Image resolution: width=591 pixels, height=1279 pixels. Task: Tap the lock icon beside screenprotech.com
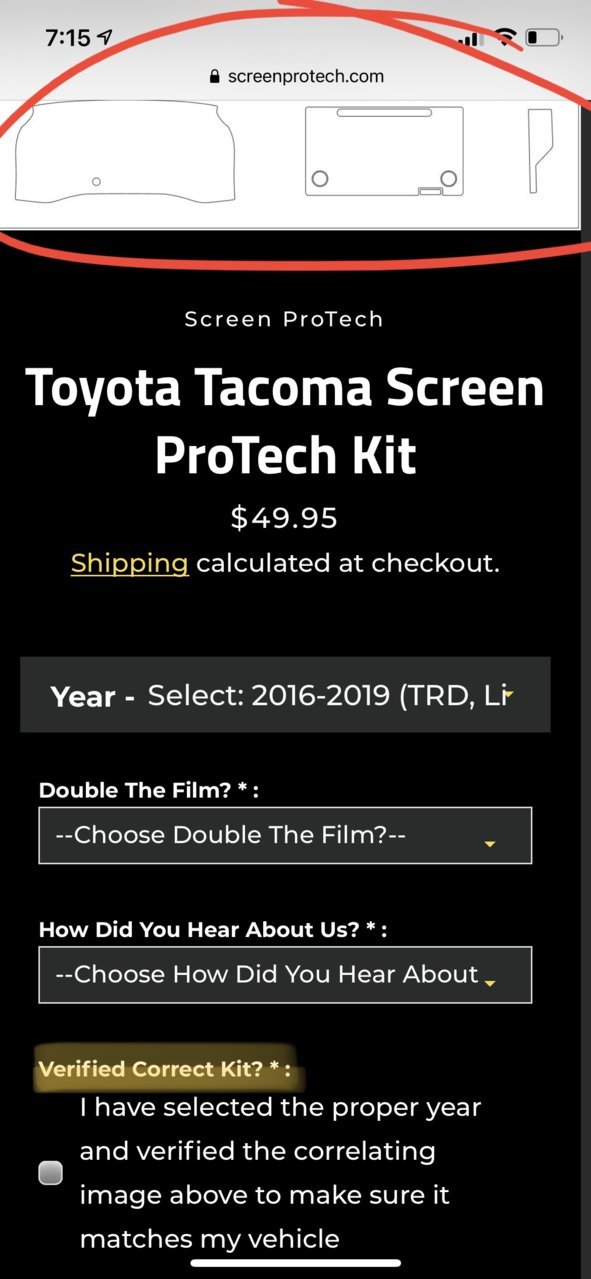click(x=213, y=76)
